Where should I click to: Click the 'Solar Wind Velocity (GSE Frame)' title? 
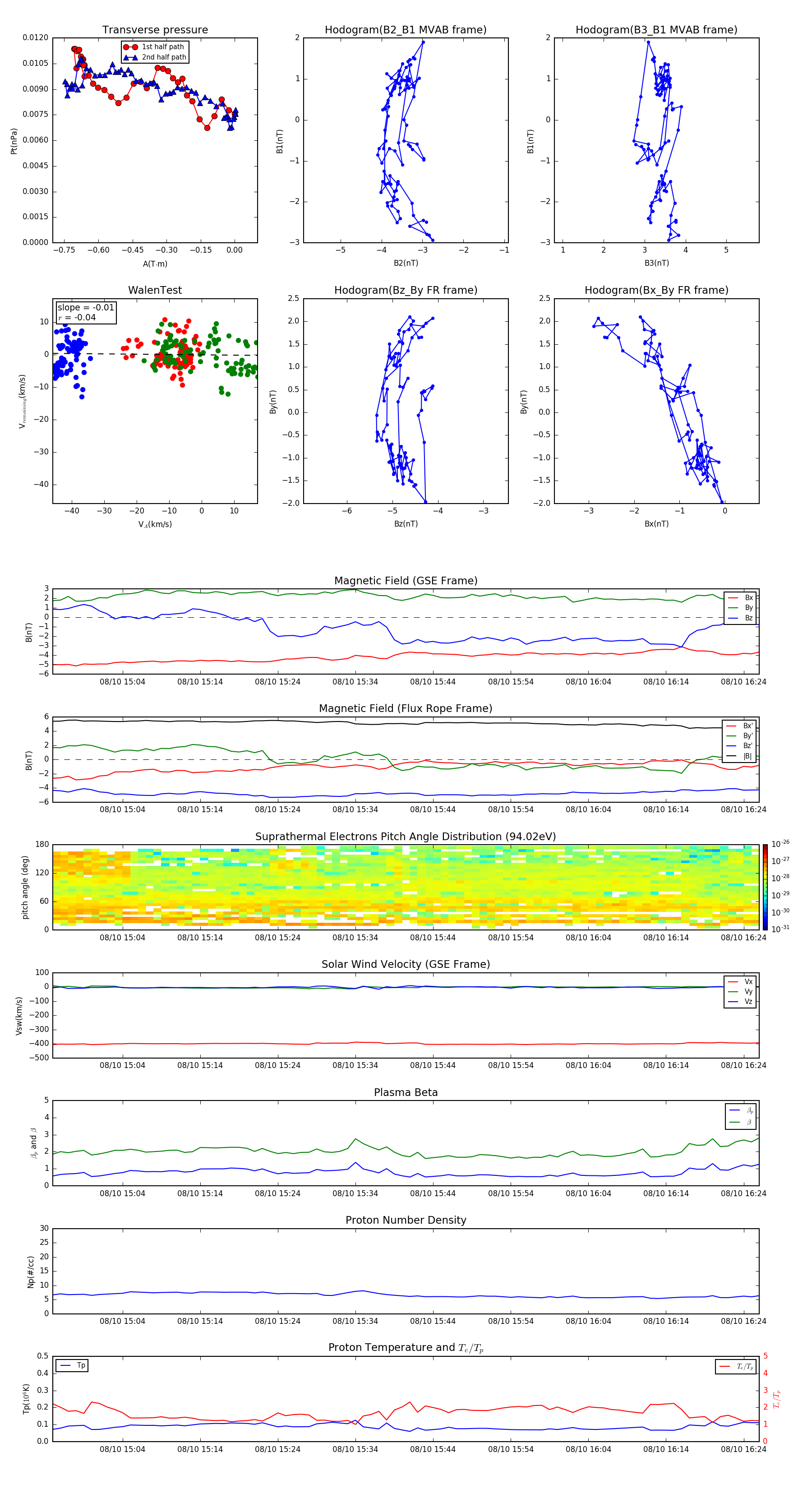[x=406, y=964]
